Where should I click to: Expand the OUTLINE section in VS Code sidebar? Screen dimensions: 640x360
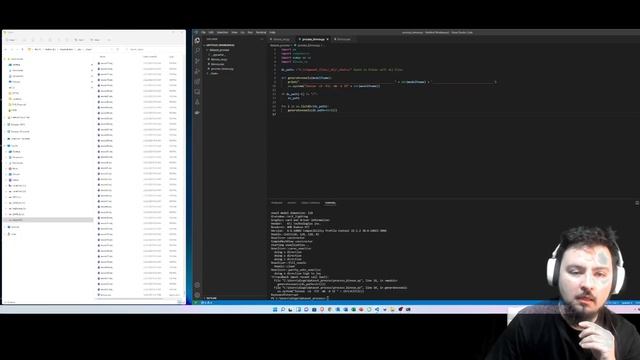click(x=211, y=298)
